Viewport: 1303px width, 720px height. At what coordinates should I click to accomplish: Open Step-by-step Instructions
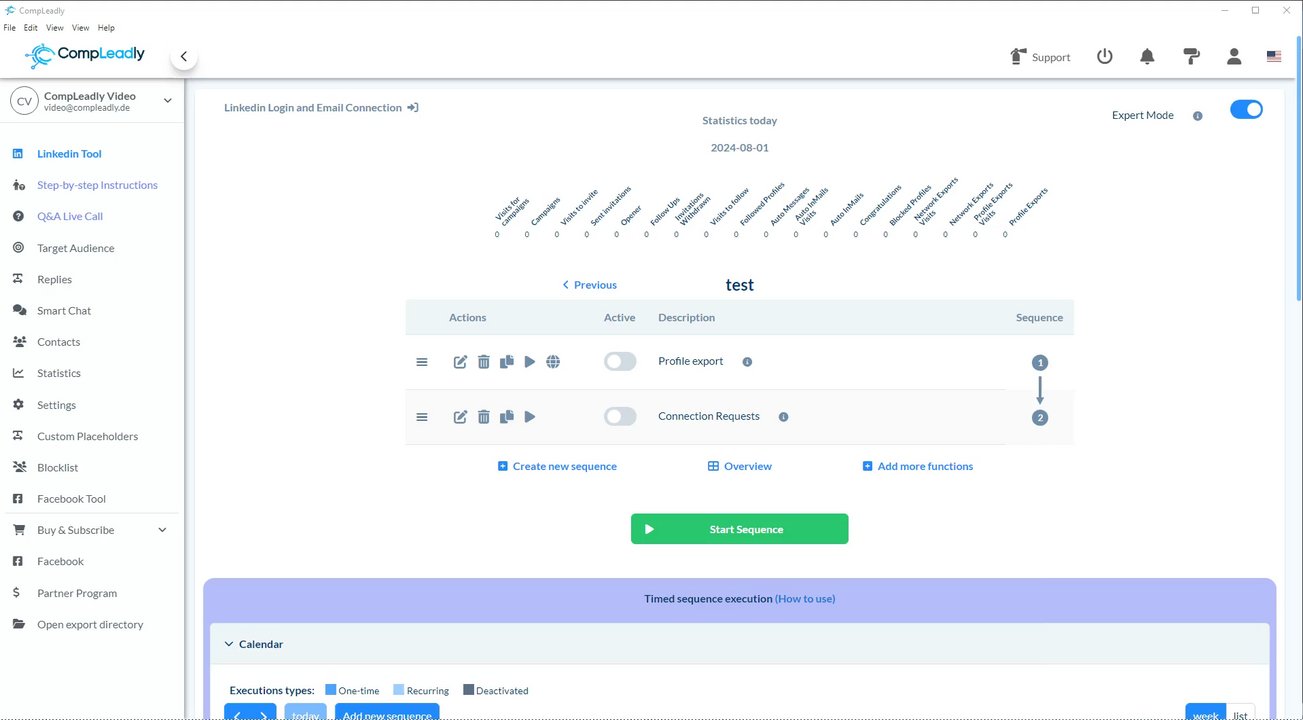[x=97, y=185]
